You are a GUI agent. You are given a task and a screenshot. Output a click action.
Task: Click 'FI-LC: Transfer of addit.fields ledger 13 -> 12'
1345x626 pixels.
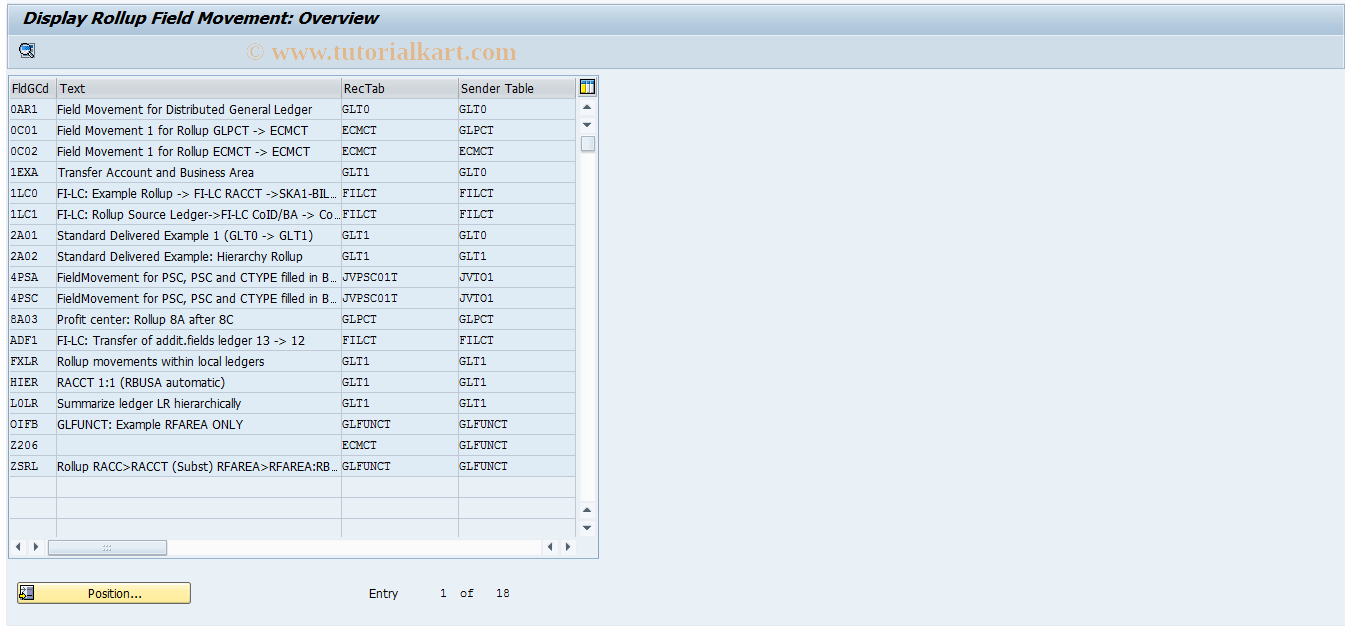(181, 340)
